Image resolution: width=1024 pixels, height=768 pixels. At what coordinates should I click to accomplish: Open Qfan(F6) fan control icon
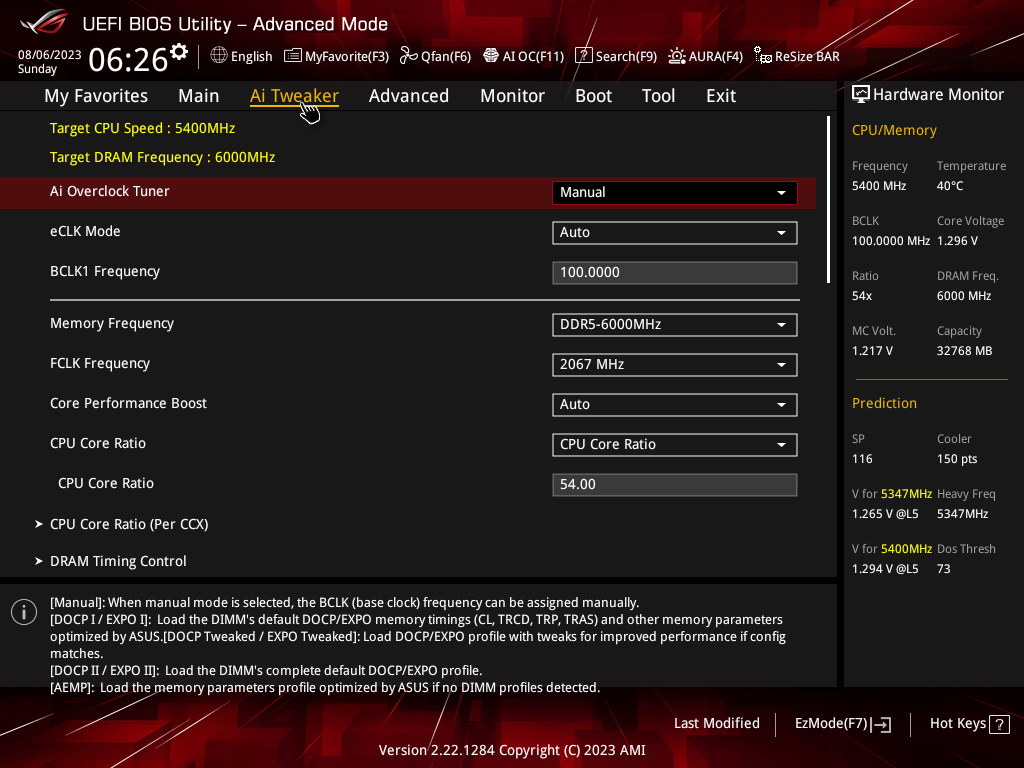click(409, 56)
